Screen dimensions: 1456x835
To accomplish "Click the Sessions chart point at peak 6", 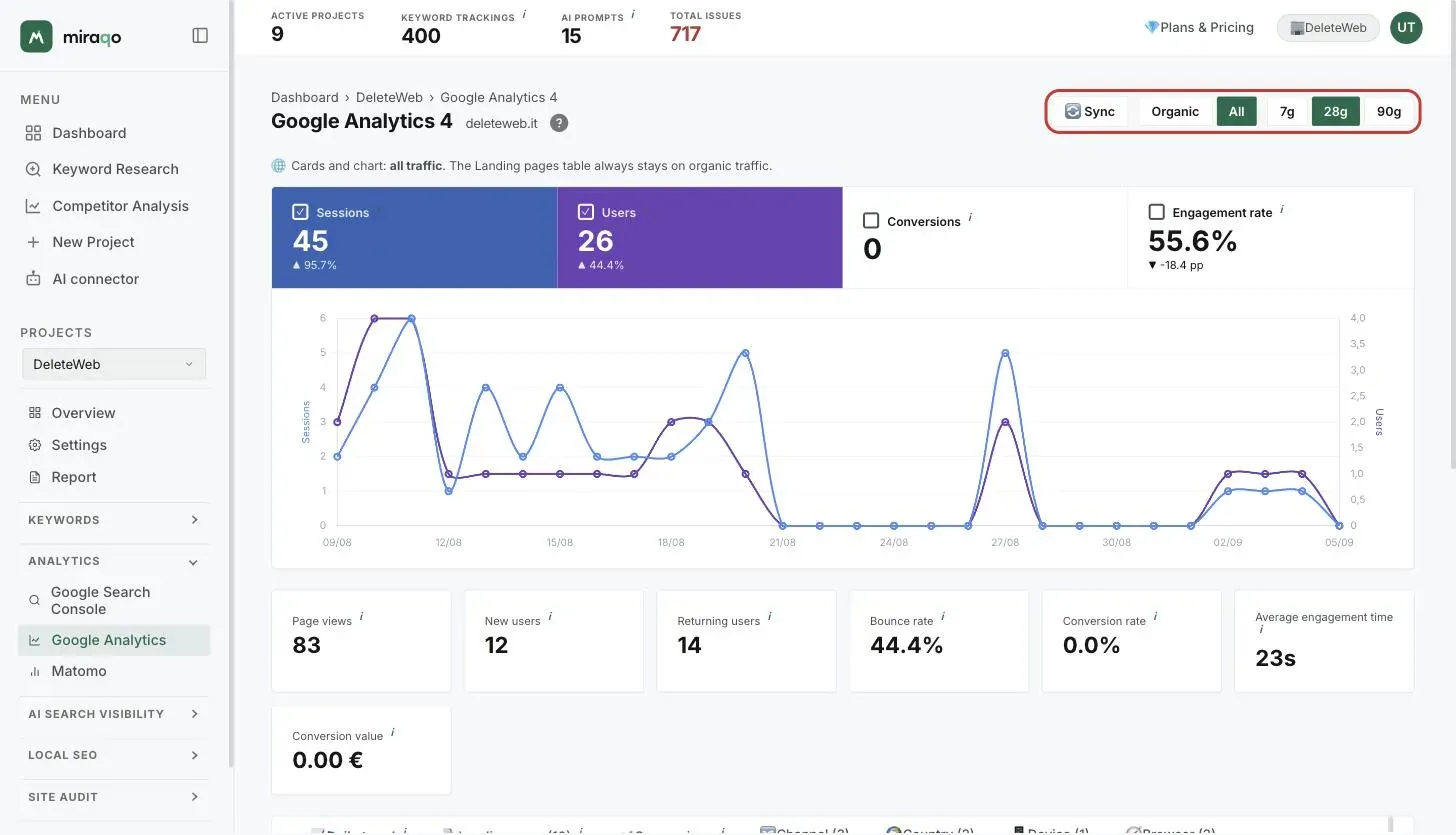I will point(411,318).
